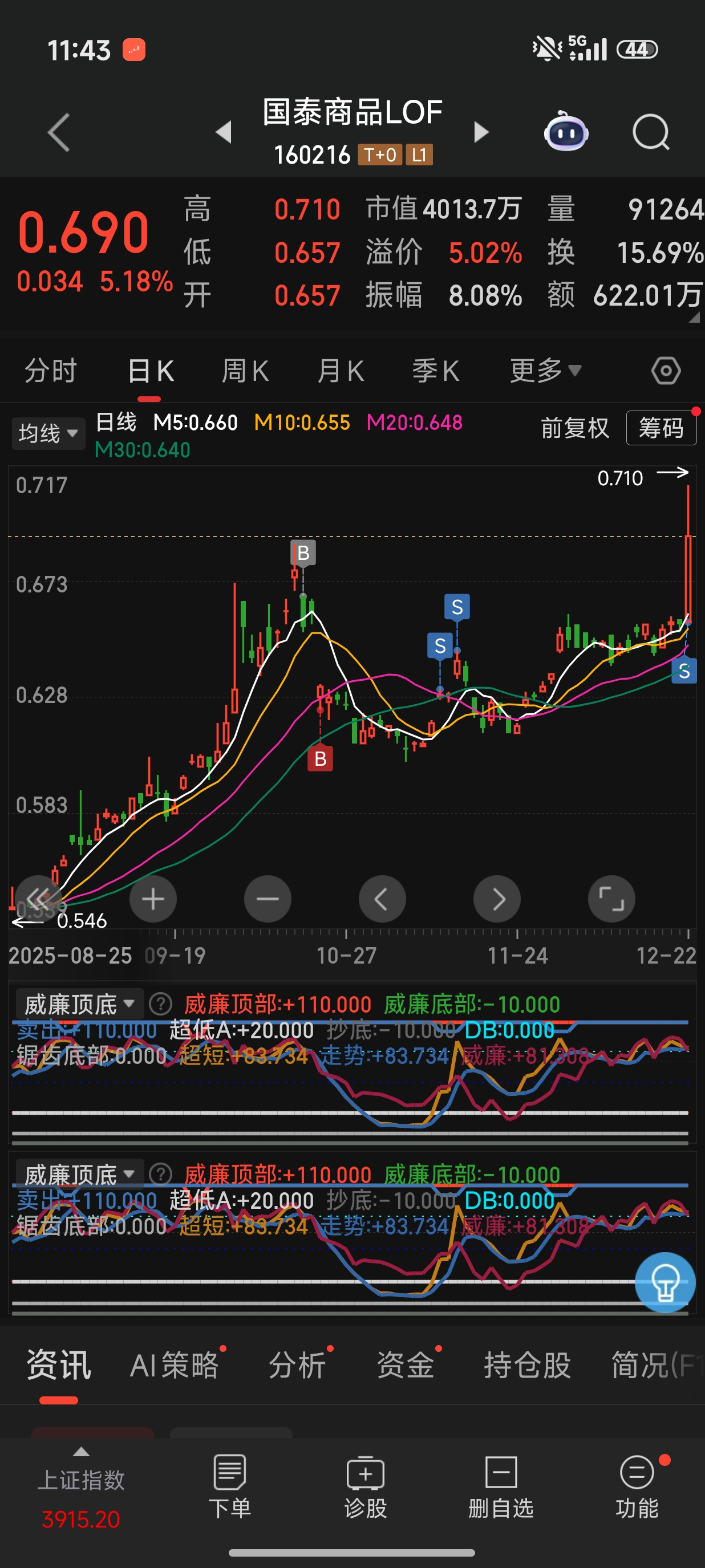Viewport: 705px width, 1568px height.
Task: Tap the back arrow in the header
Action: 59,132
